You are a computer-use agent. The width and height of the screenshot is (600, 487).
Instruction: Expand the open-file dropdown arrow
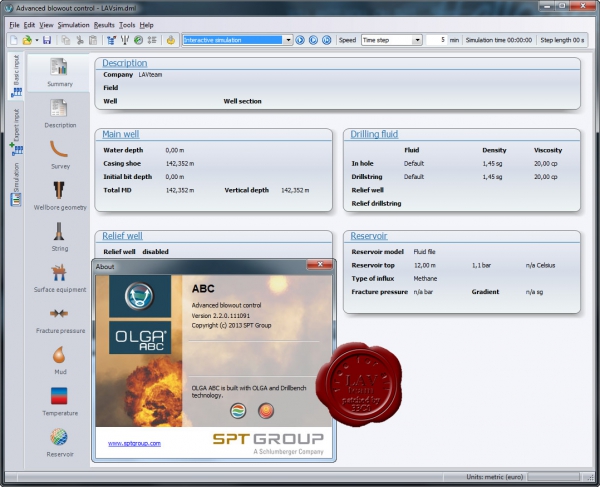click(x=37, y=40)
